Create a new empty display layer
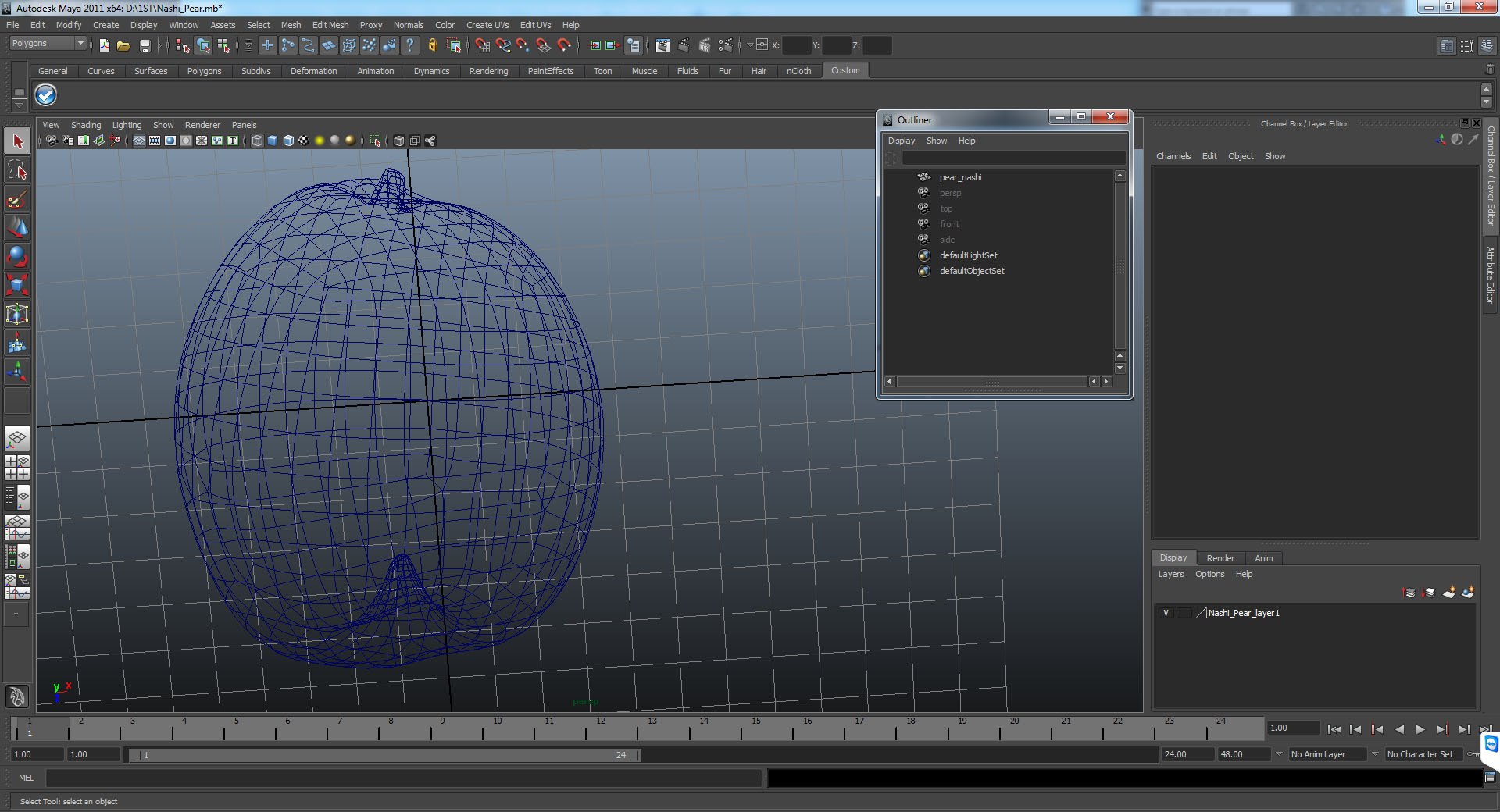The height and width of the screenshot is (812, 1500). [1449, 593]
